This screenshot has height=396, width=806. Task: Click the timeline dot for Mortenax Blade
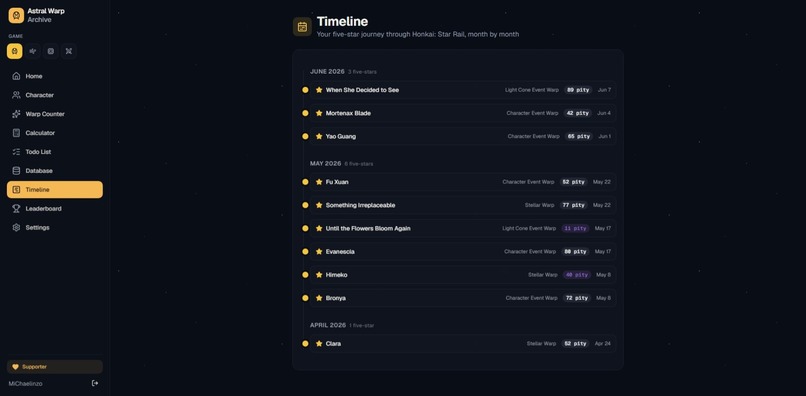pyautogui.click(x=305, y=113)
